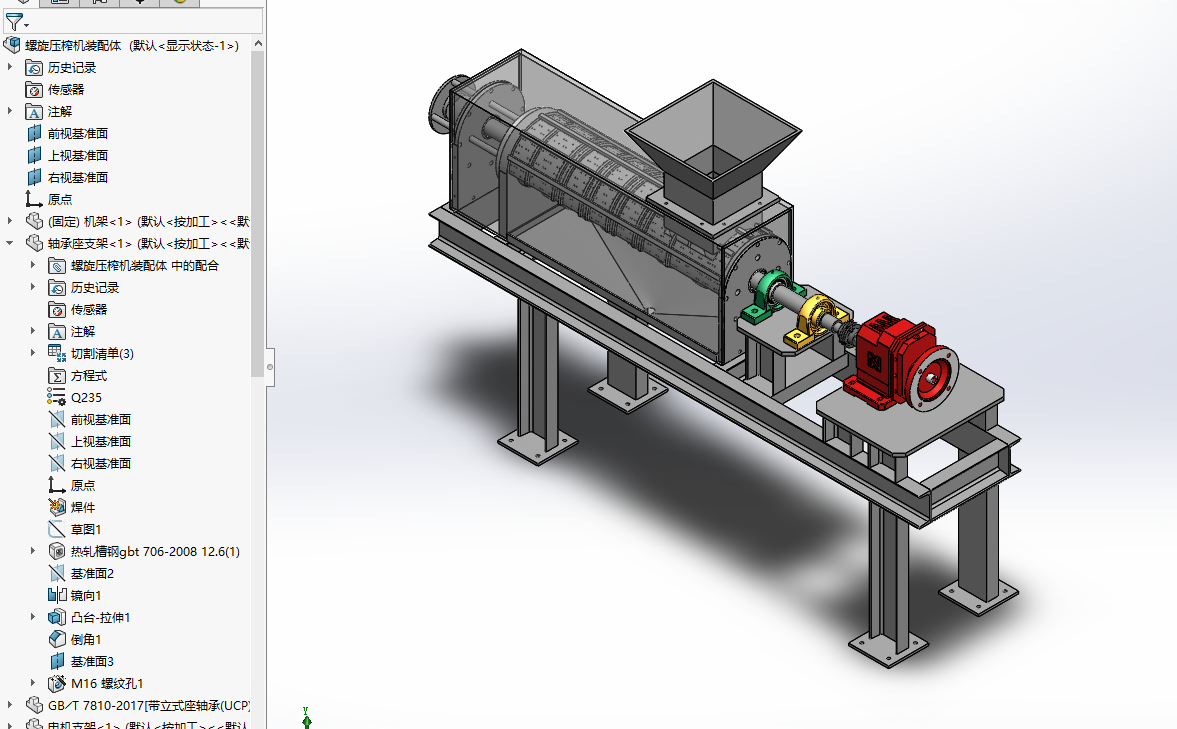Click into the feature tree filter input box
This screenshot has width=1177, height=729.
[146, 22]
